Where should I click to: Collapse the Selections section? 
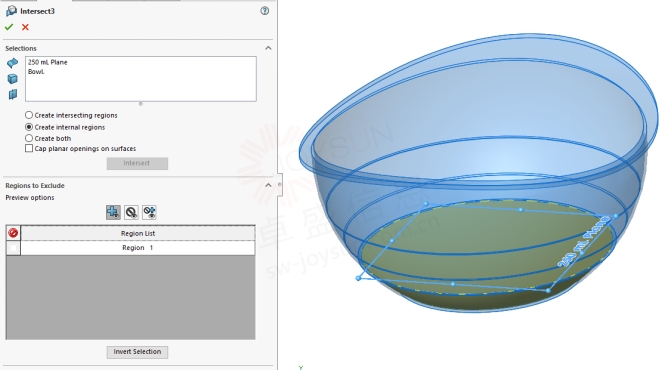pos(268,48)
